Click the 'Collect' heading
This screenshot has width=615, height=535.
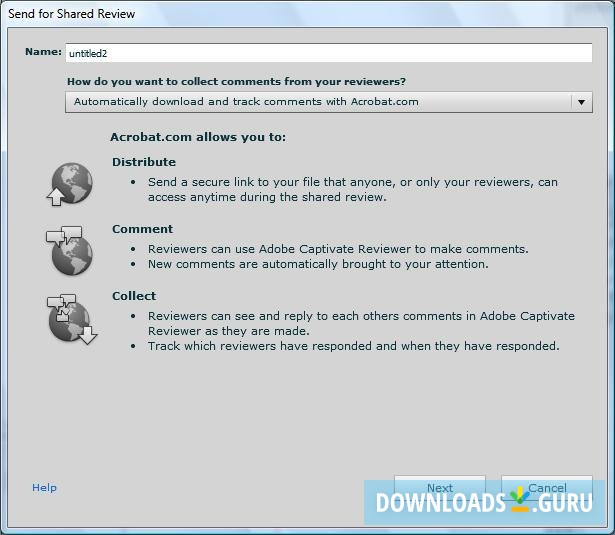tap(134, 296)
